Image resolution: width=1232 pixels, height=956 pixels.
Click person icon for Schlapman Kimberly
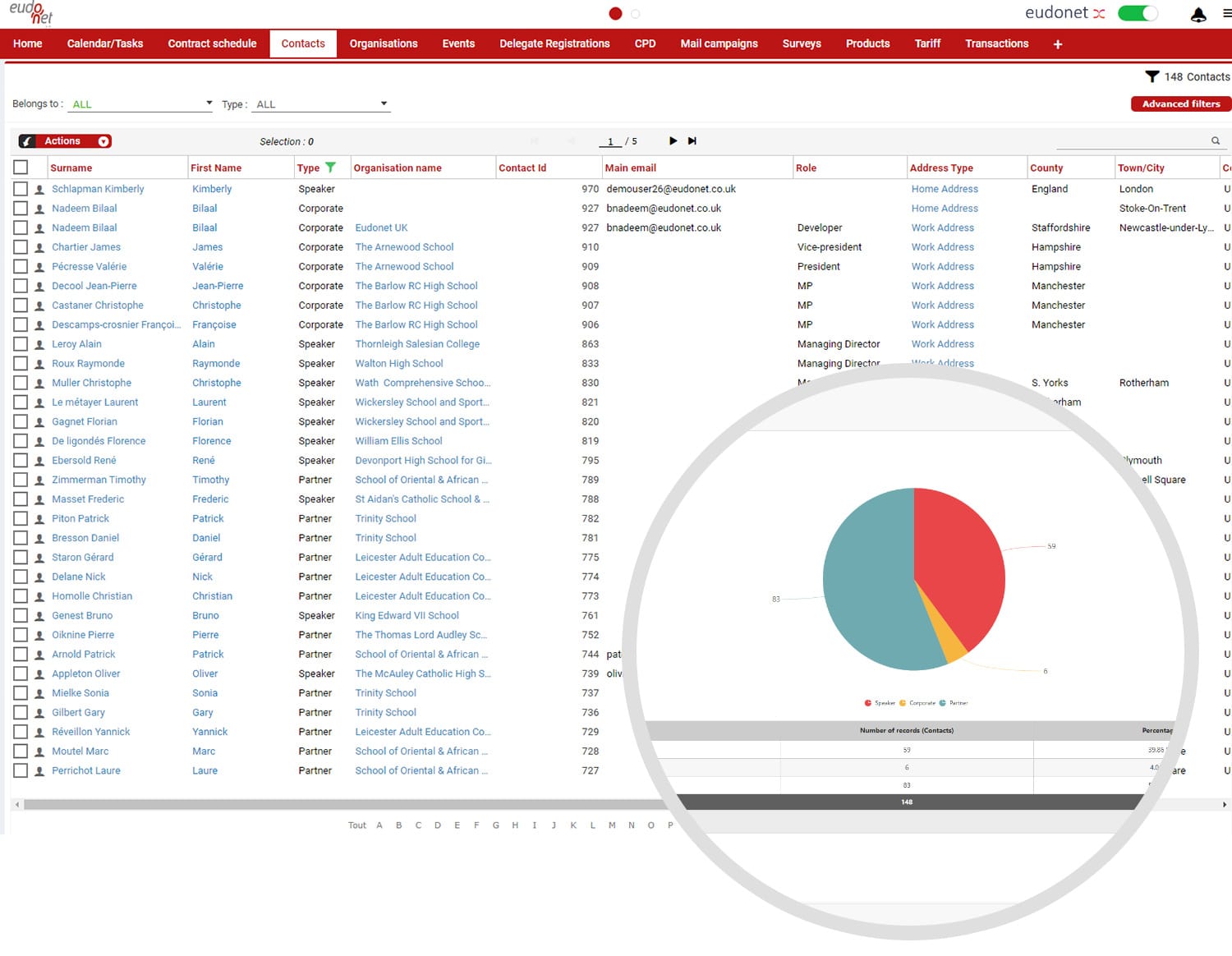39,189
